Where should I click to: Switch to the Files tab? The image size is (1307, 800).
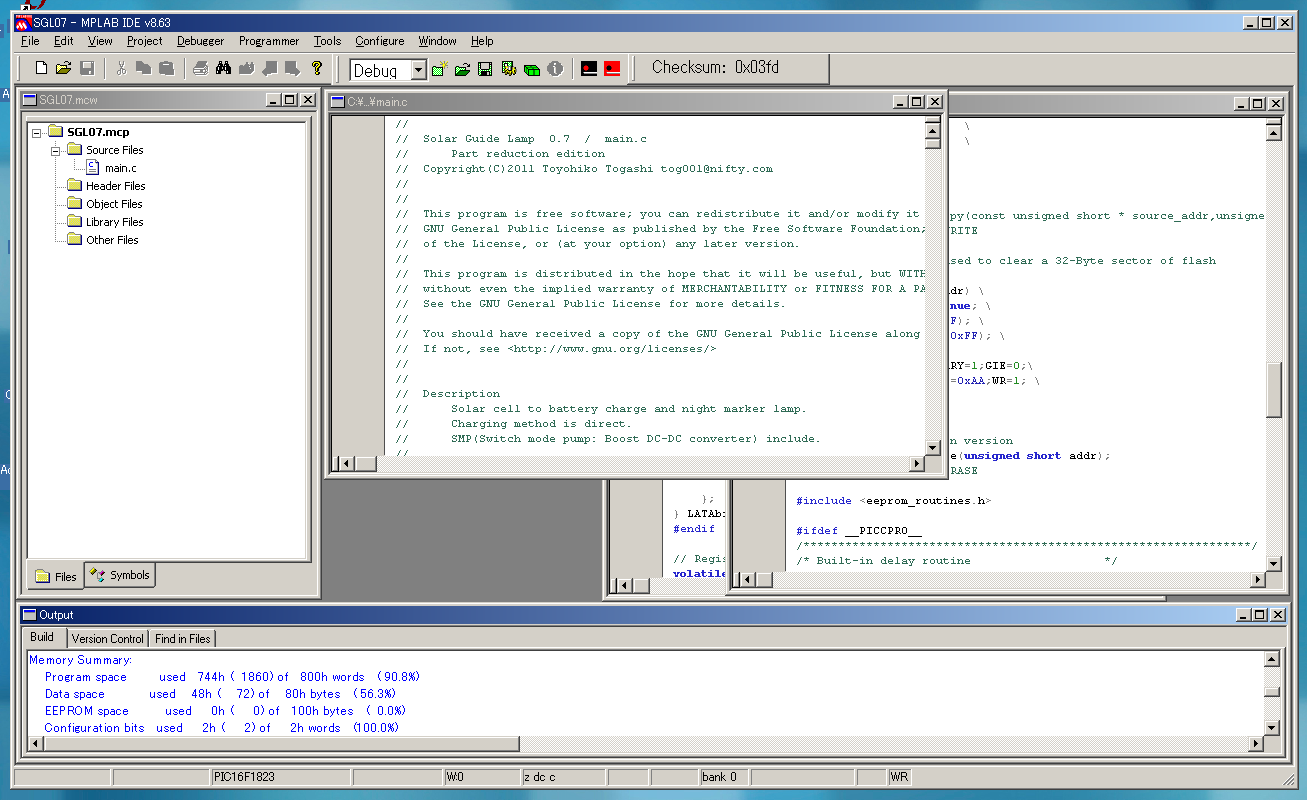coord(56,576)
